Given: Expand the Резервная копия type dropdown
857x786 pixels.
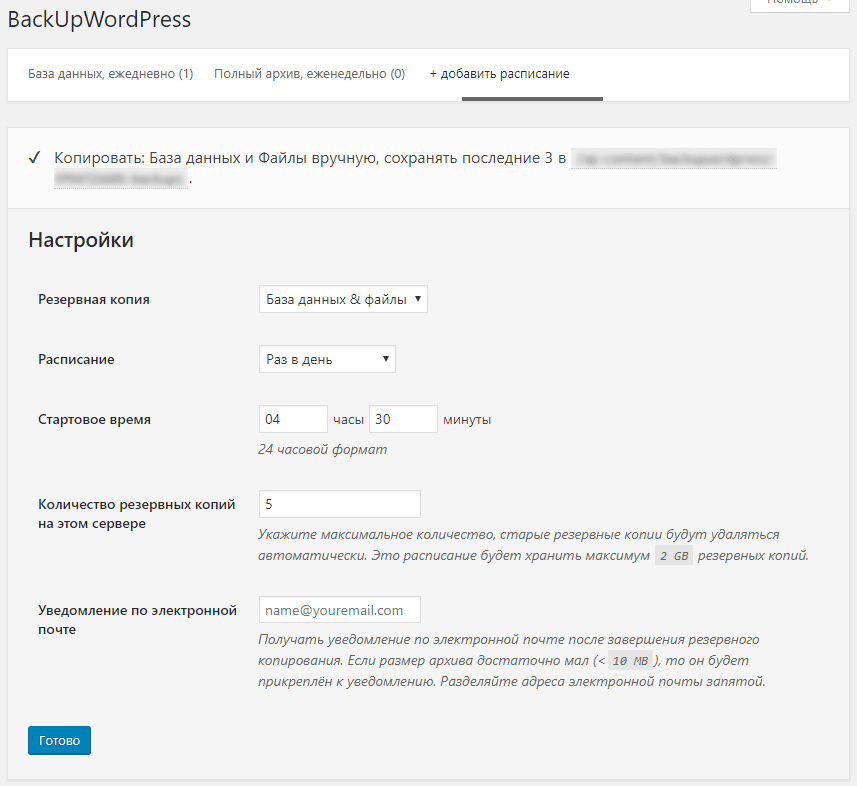Looking at the screenshot, I should pos(343,299).
